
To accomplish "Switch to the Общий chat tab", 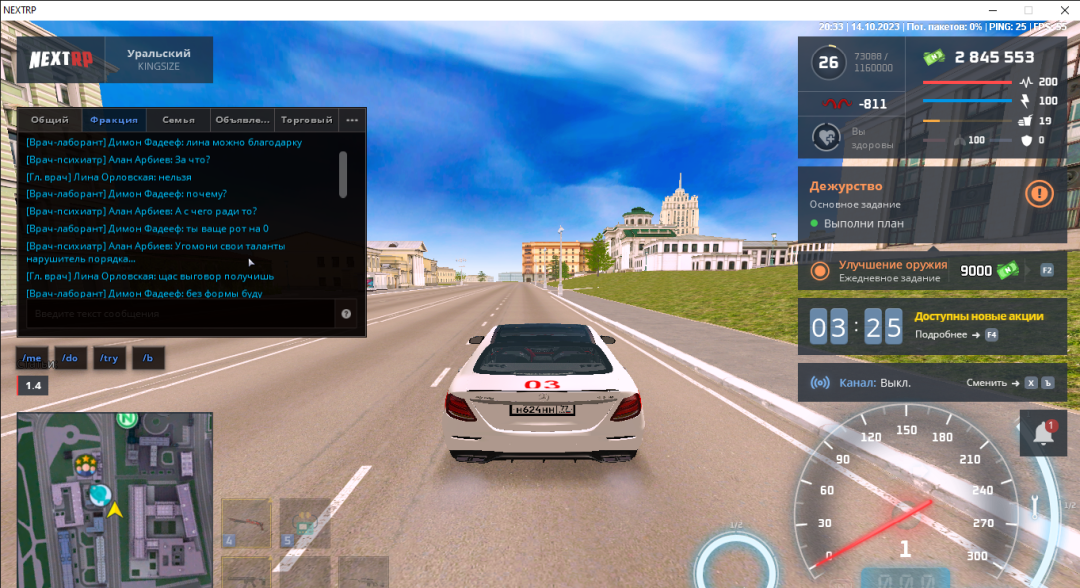I will click(50, 120).
